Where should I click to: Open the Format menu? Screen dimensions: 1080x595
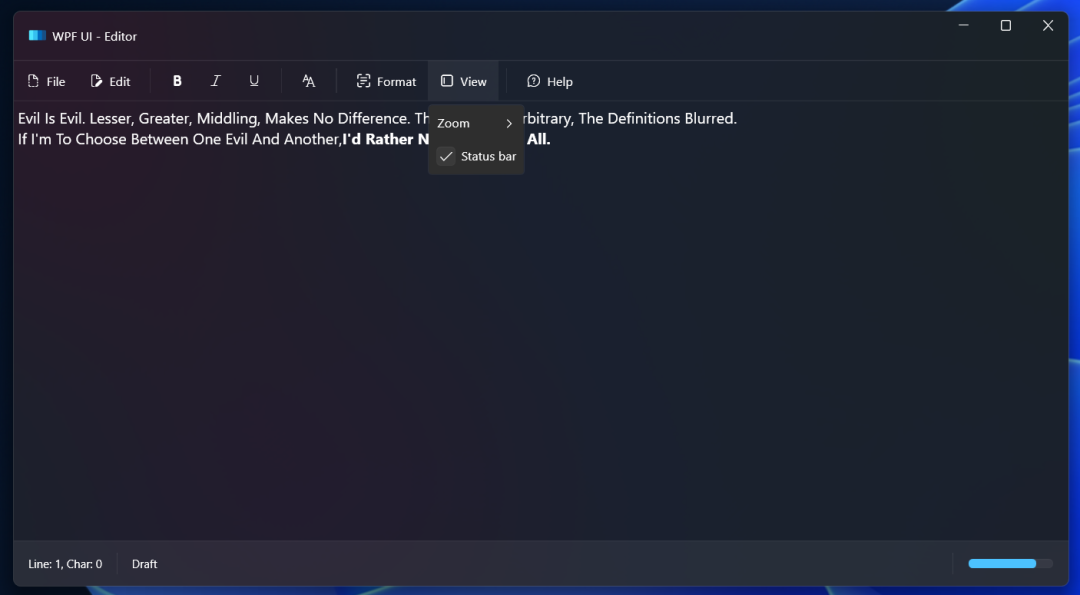coord(386,81)
